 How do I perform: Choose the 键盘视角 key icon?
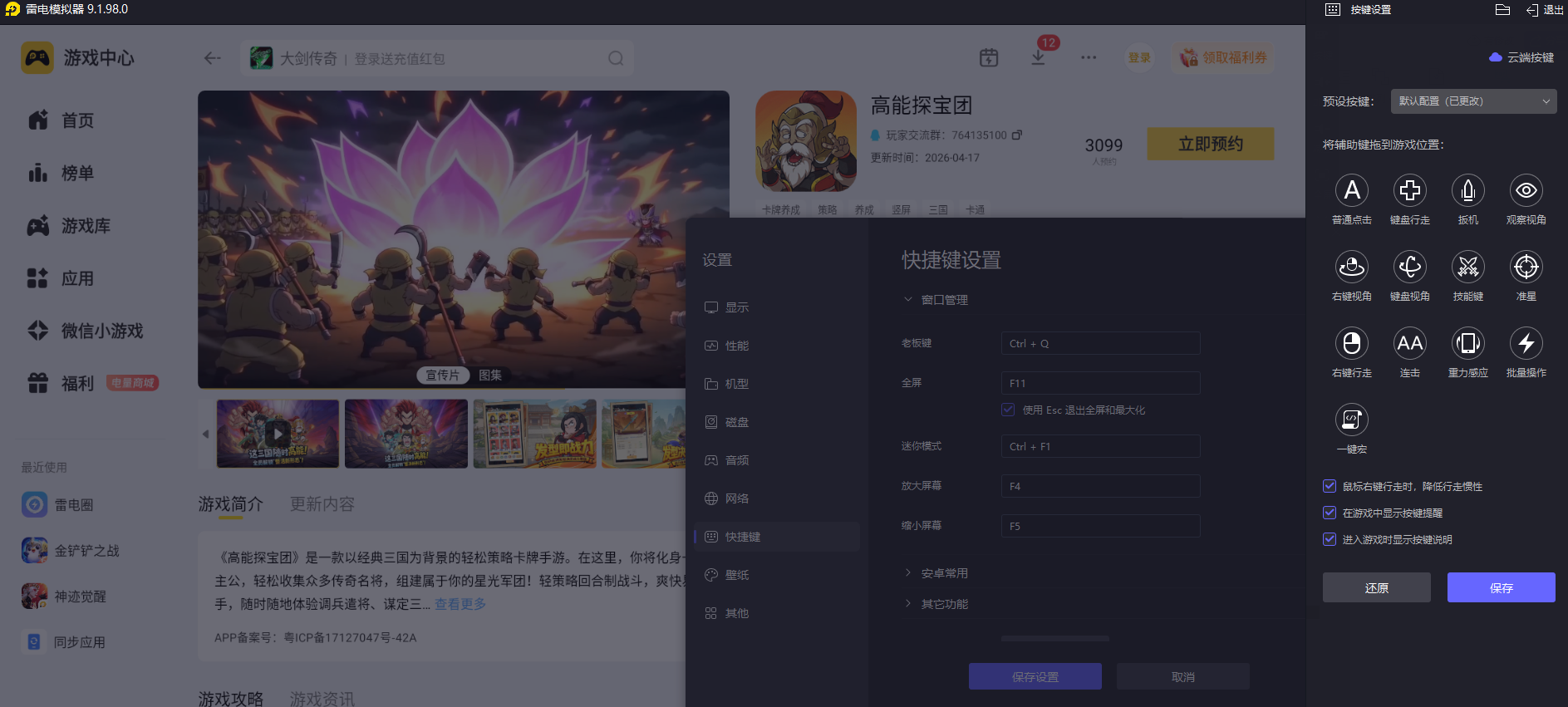point(1410,267)
